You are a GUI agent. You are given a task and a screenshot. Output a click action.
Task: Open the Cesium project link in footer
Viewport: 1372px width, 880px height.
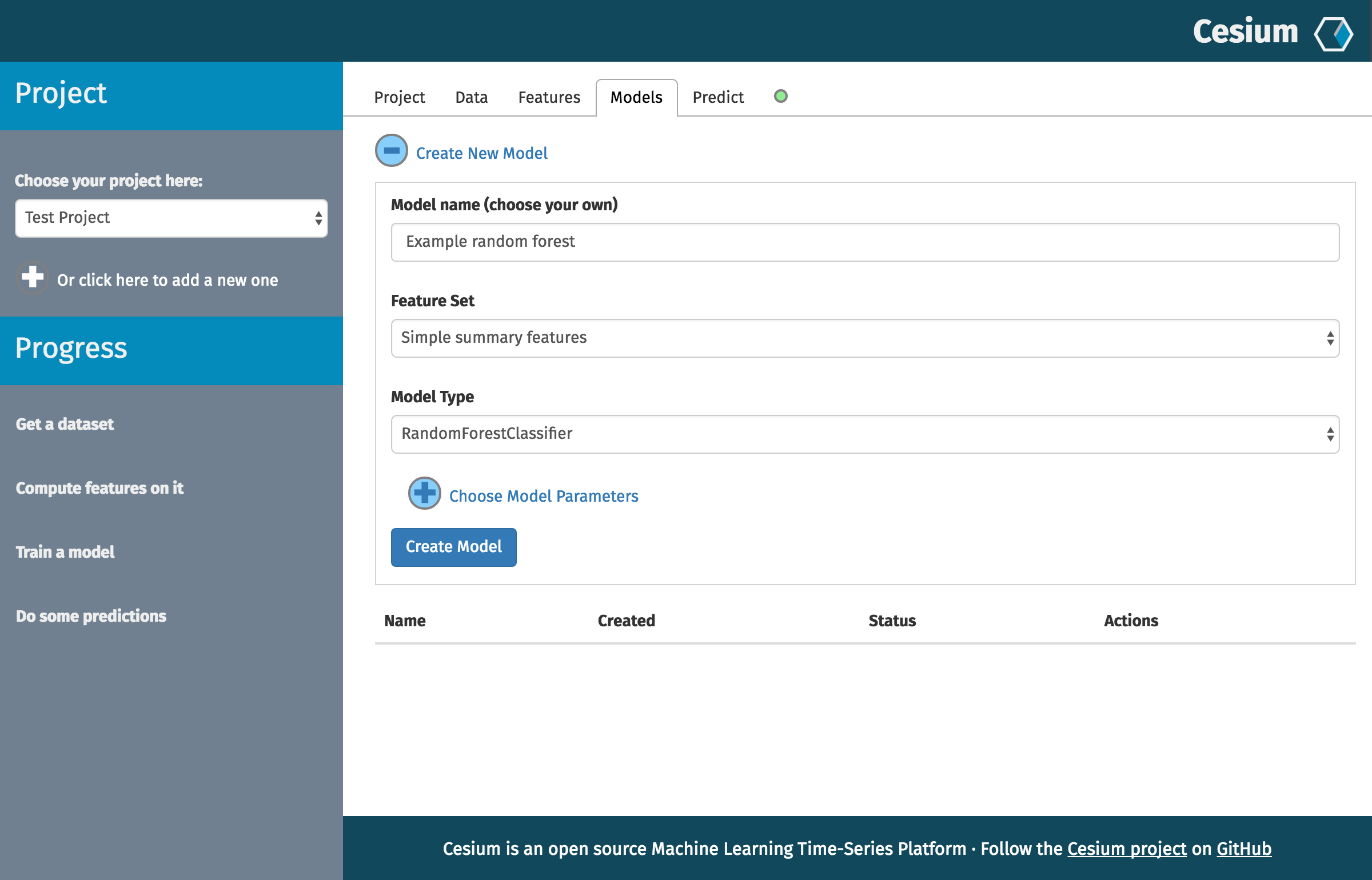(1126, 849)
